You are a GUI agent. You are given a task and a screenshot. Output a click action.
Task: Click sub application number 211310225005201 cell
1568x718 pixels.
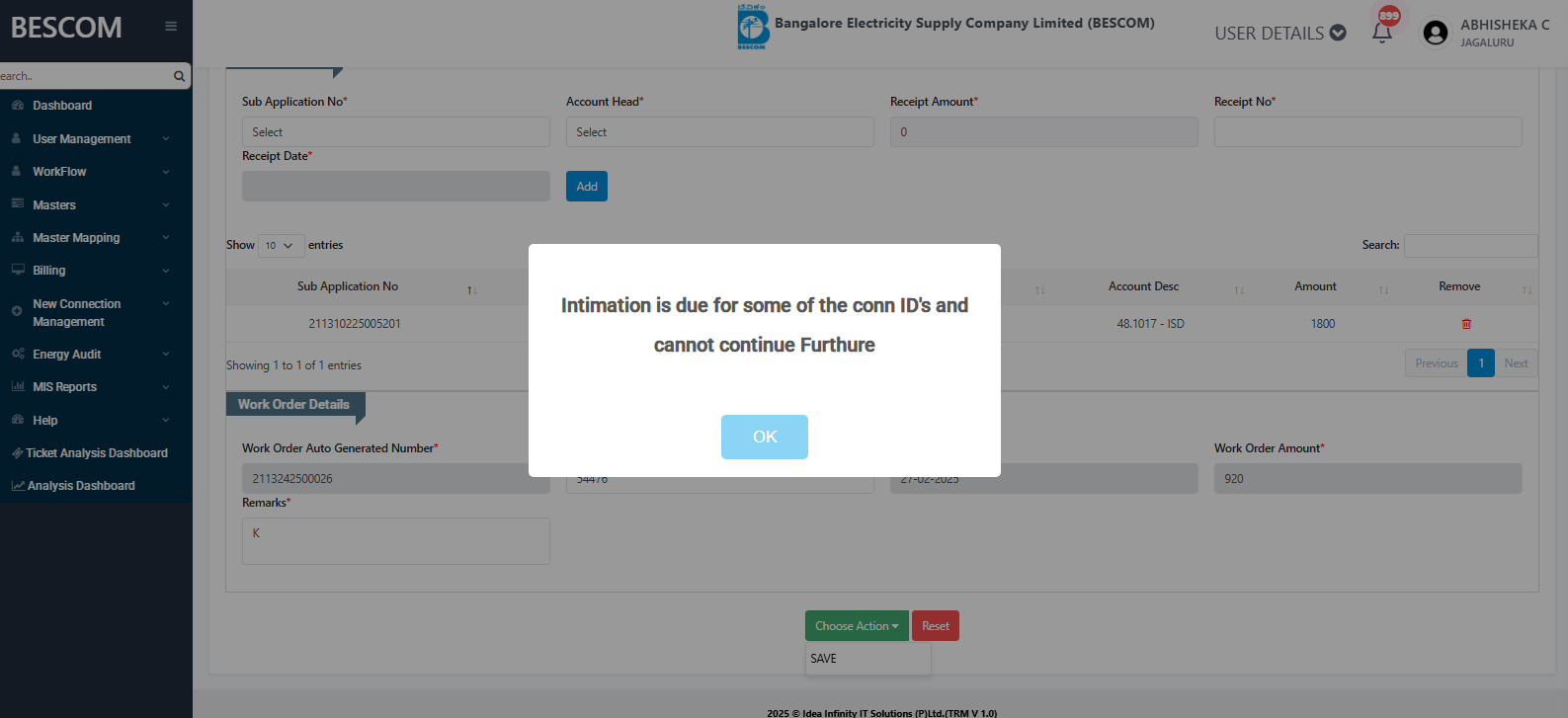(x=355, y=324)
